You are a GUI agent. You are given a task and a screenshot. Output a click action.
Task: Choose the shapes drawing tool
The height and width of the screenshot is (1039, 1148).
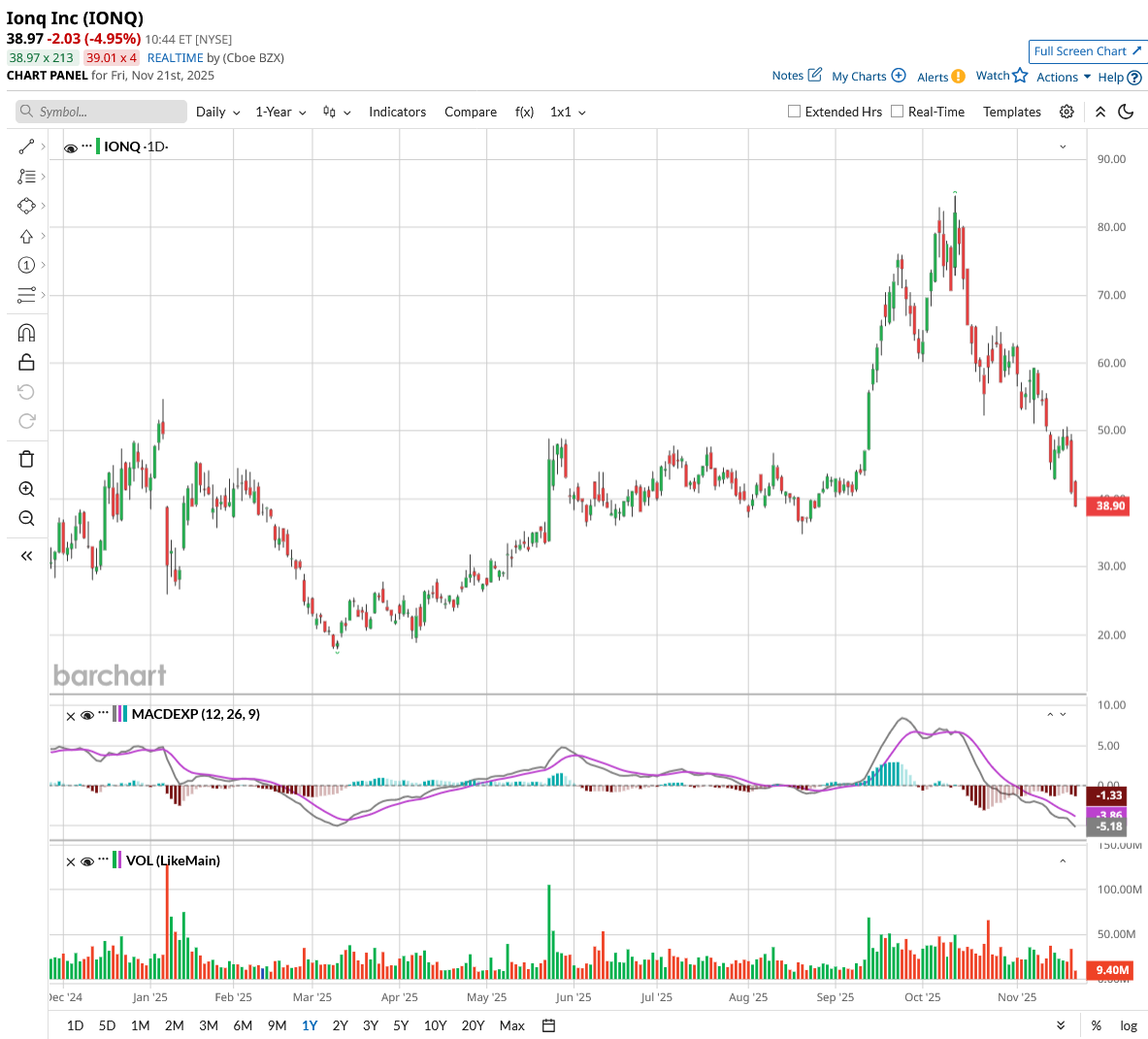click(x=26, y=207)
